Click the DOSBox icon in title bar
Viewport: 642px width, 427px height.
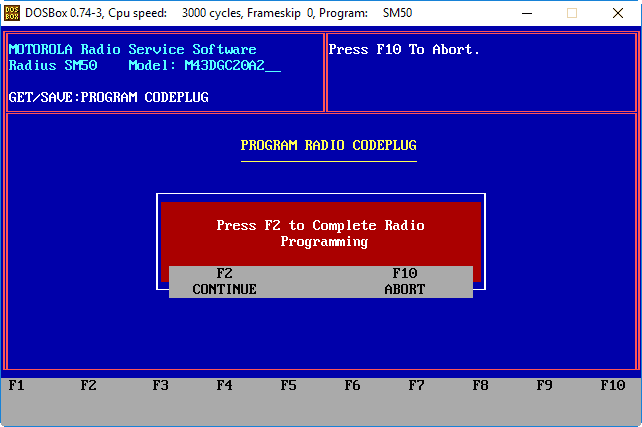12,13
